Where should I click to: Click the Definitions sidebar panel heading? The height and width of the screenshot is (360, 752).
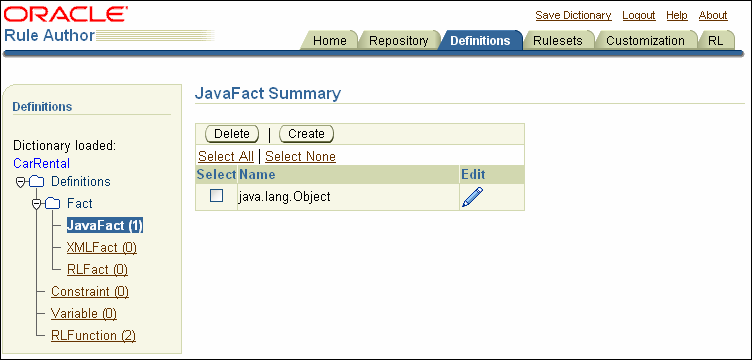42,106
